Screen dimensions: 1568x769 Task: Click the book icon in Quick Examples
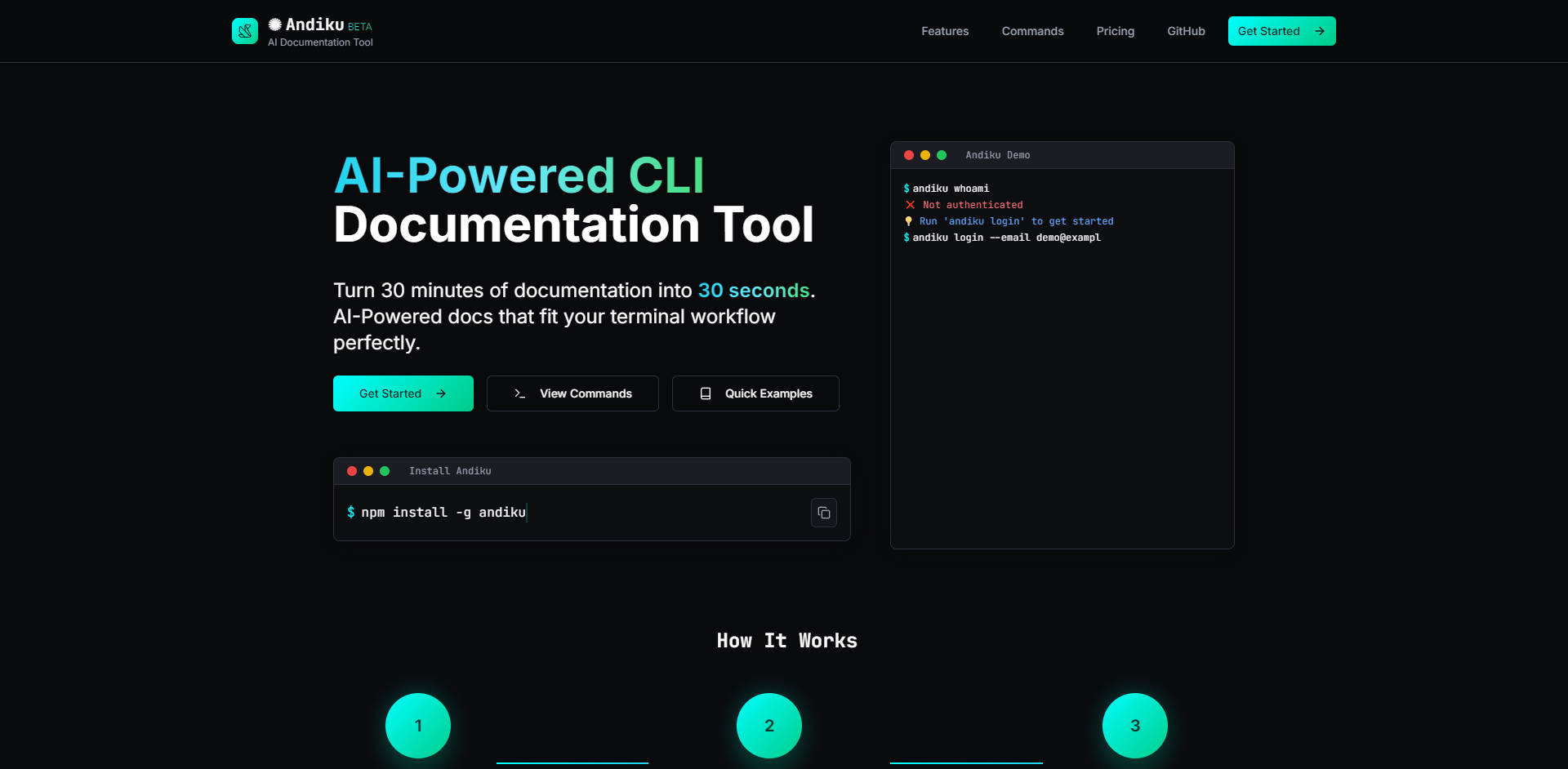pos(706,393)
